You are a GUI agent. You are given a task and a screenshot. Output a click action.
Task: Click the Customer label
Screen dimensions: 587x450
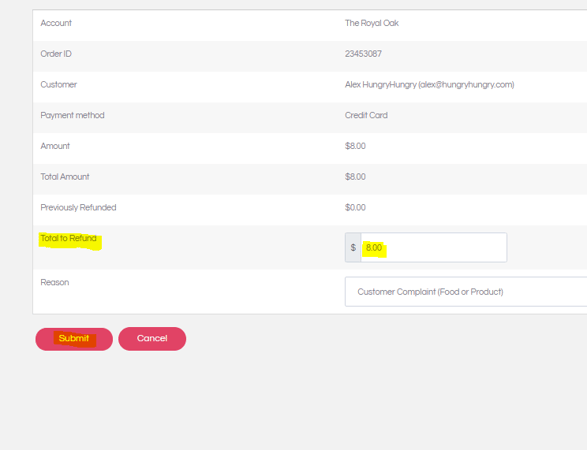[58, 85]
